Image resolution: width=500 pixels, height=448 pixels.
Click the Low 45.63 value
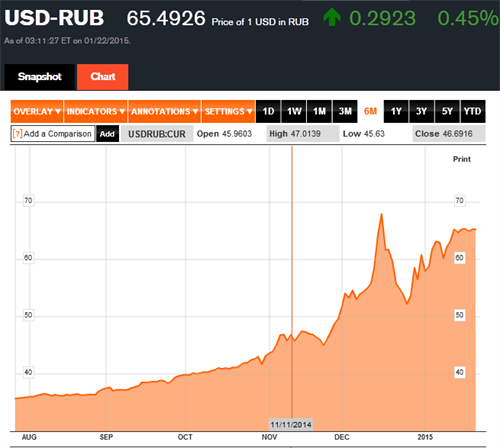point(364,134)
